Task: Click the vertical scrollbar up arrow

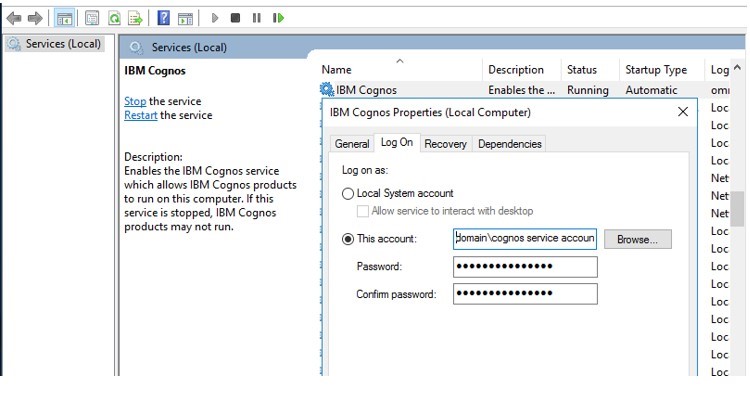Action: tap(738, 67)
